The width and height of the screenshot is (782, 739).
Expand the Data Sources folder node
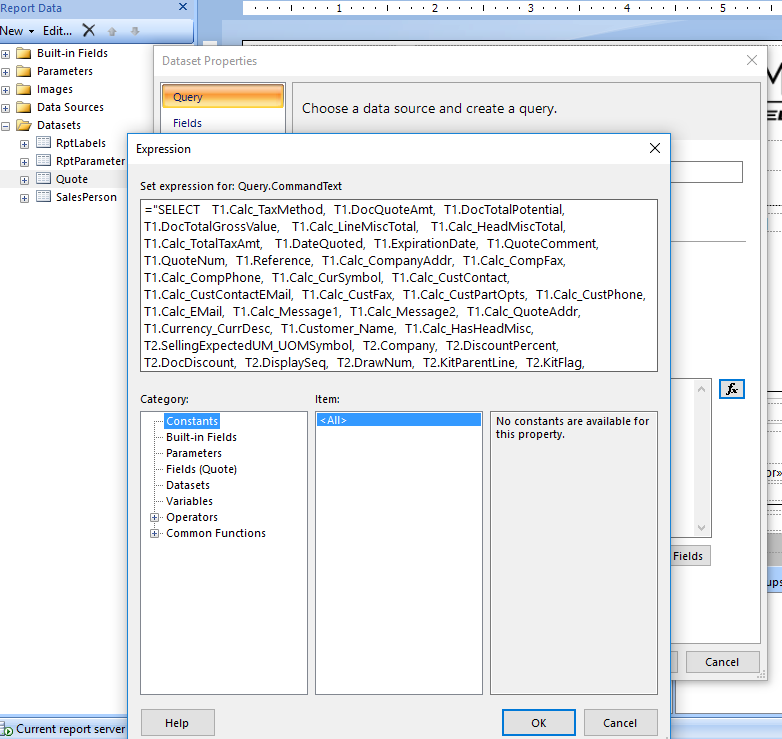5,108
